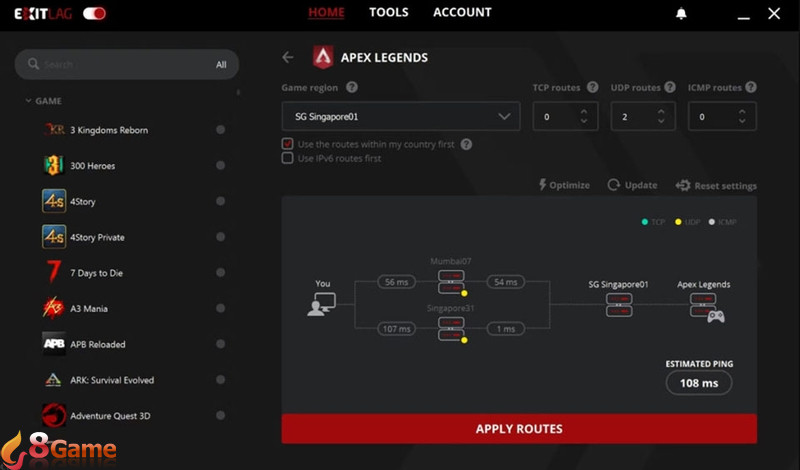Viewport: 800px width, 470px height.
Task: Click the back arrow beside Apex Legends
Action: coord(288,57)
